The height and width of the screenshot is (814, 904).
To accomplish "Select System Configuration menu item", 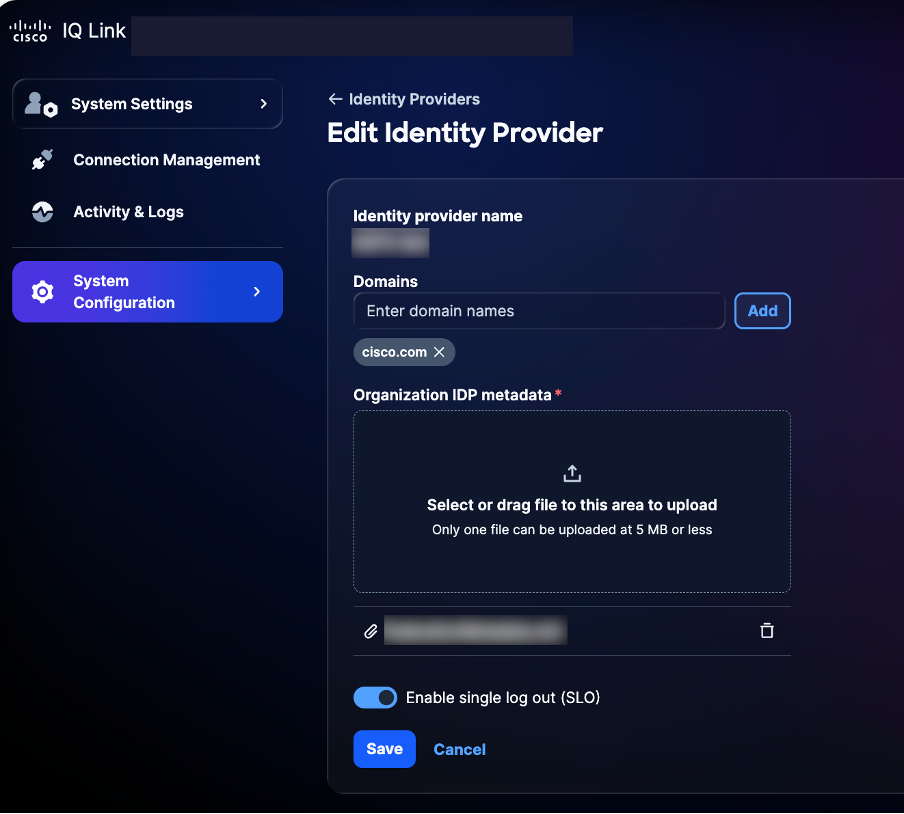I will point(148,292).
